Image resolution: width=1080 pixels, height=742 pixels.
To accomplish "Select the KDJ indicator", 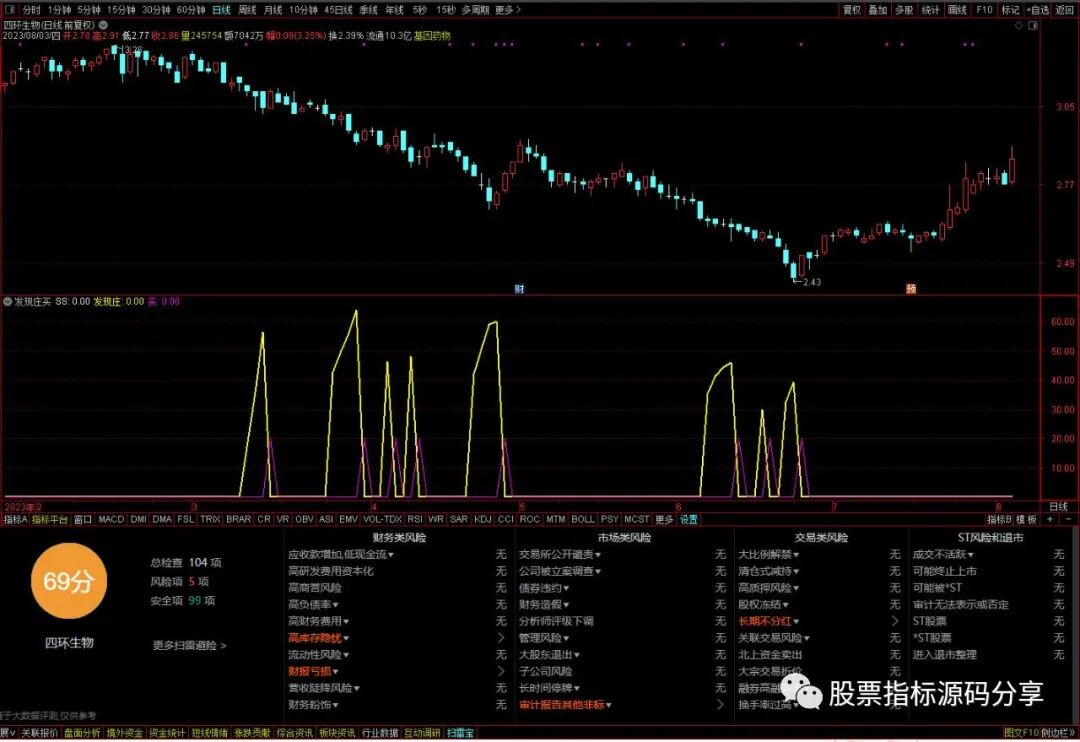I will tap(483, 519).
